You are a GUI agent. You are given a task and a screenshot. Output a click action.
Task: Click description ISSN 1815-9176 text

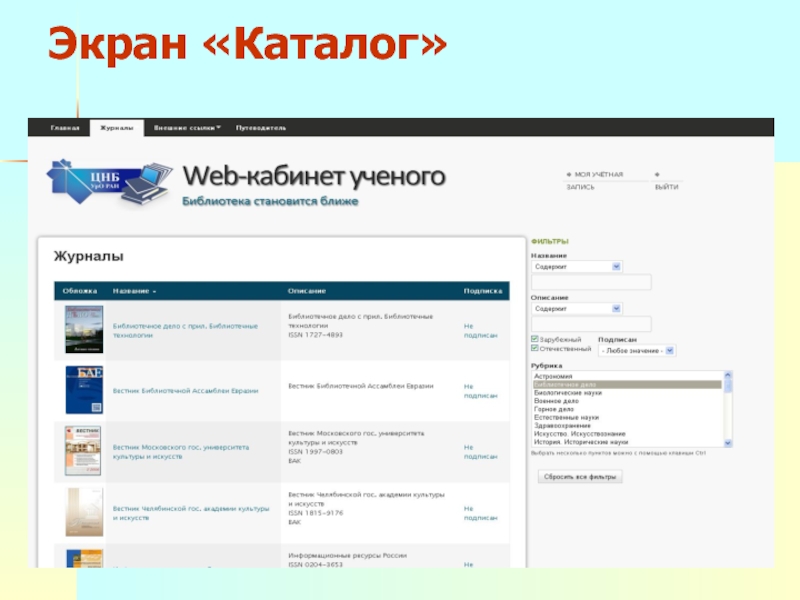(x=315, y=513)
